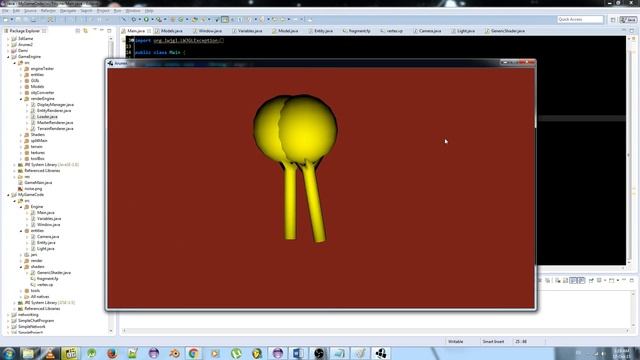The width and height of the screenshot is (640, 360).
Task: Toggle Link with Editor in Package Explorer
Action: [x=85, y=31]
